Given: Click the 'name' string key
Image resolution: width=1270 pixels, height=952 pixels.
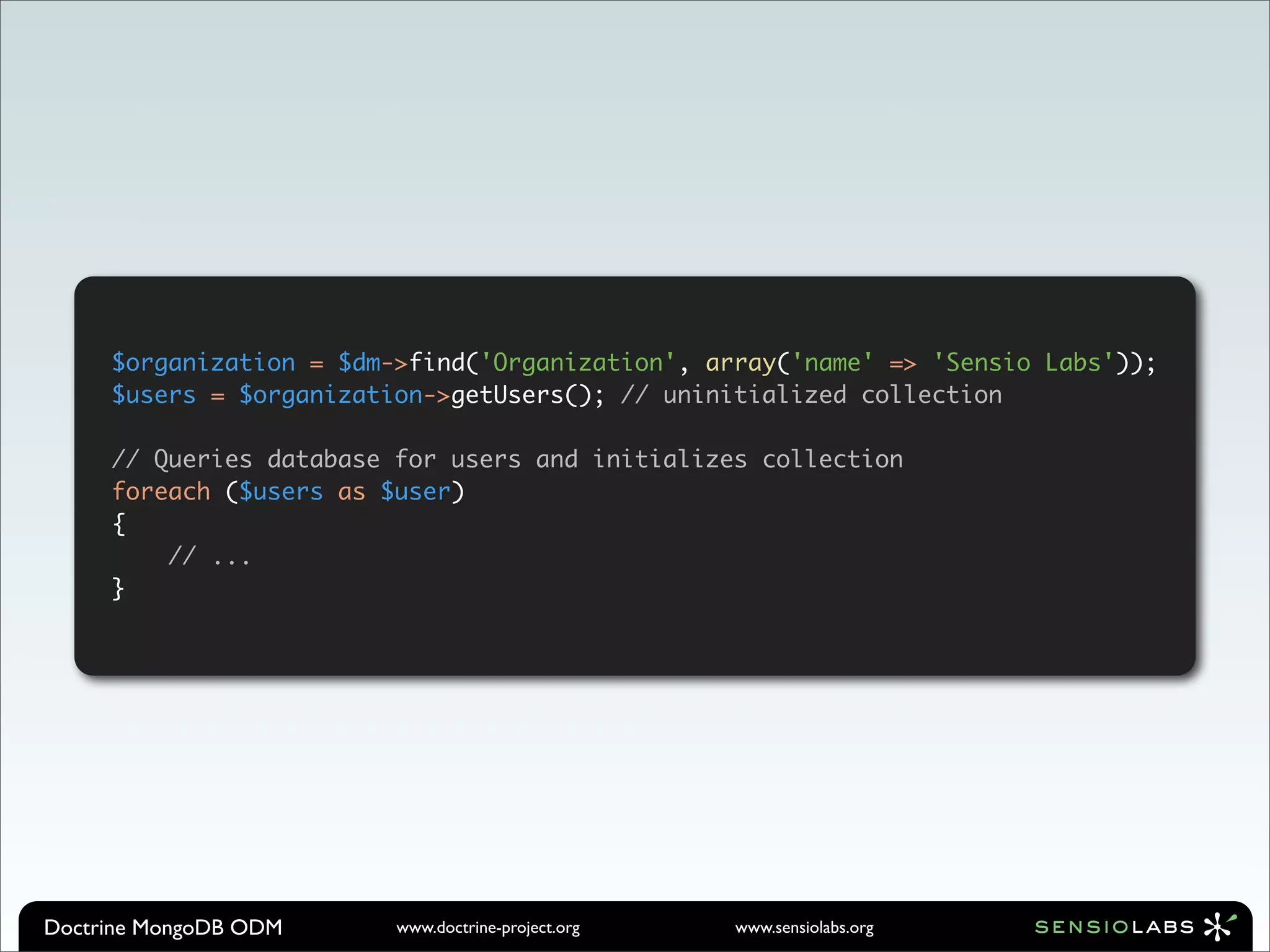Looking at the screenshot, I should click(832, 363).
